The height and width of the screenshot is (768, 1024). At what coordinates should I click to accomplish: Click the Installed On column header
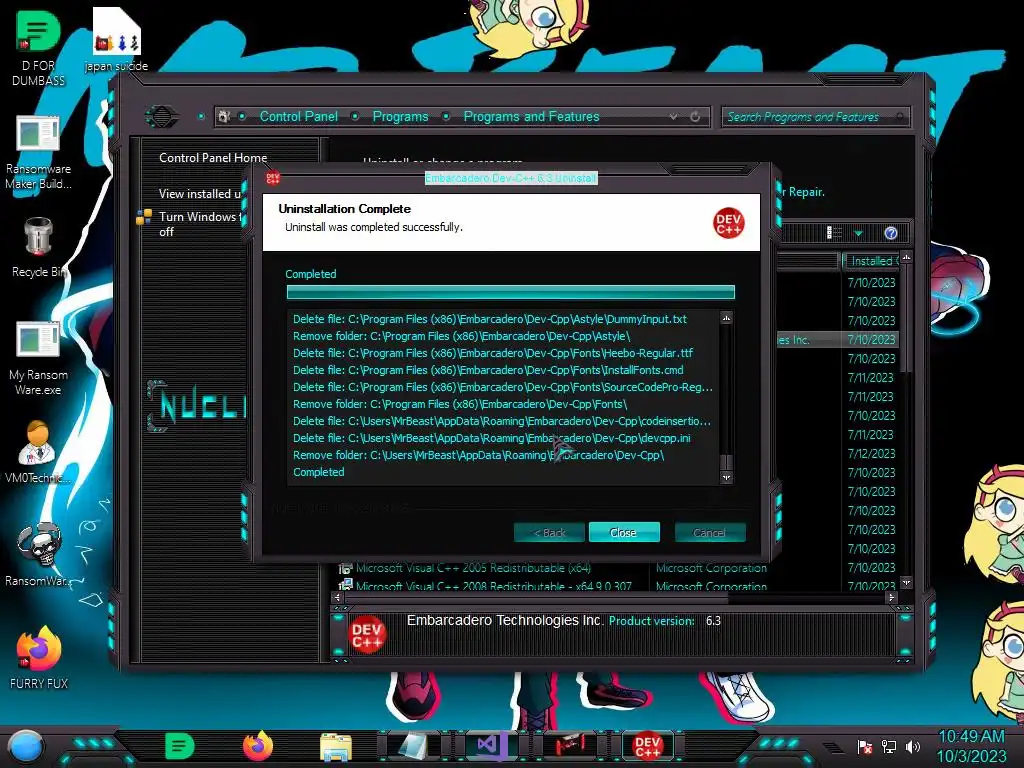point(871,261)
